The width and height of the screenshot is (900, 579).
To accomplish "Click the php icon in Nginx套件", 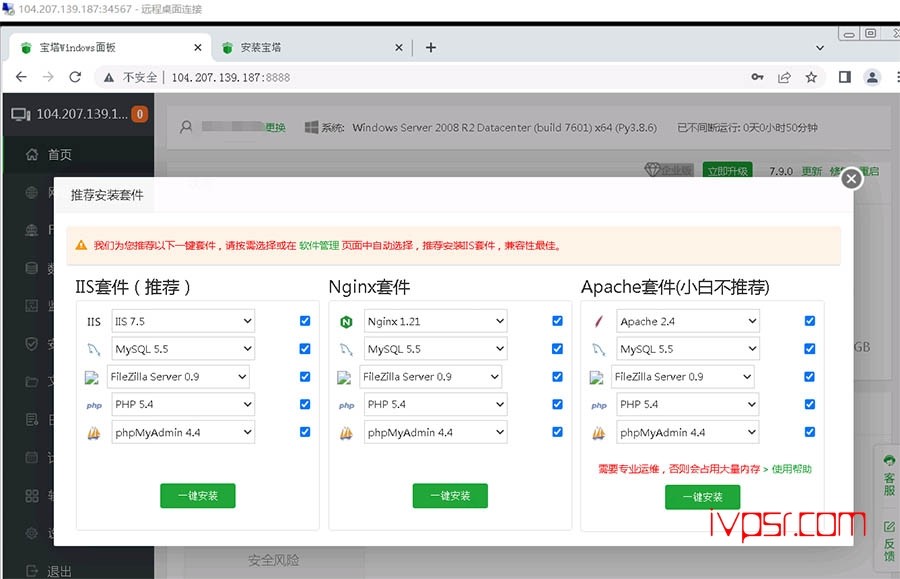I will pos(346,405).
